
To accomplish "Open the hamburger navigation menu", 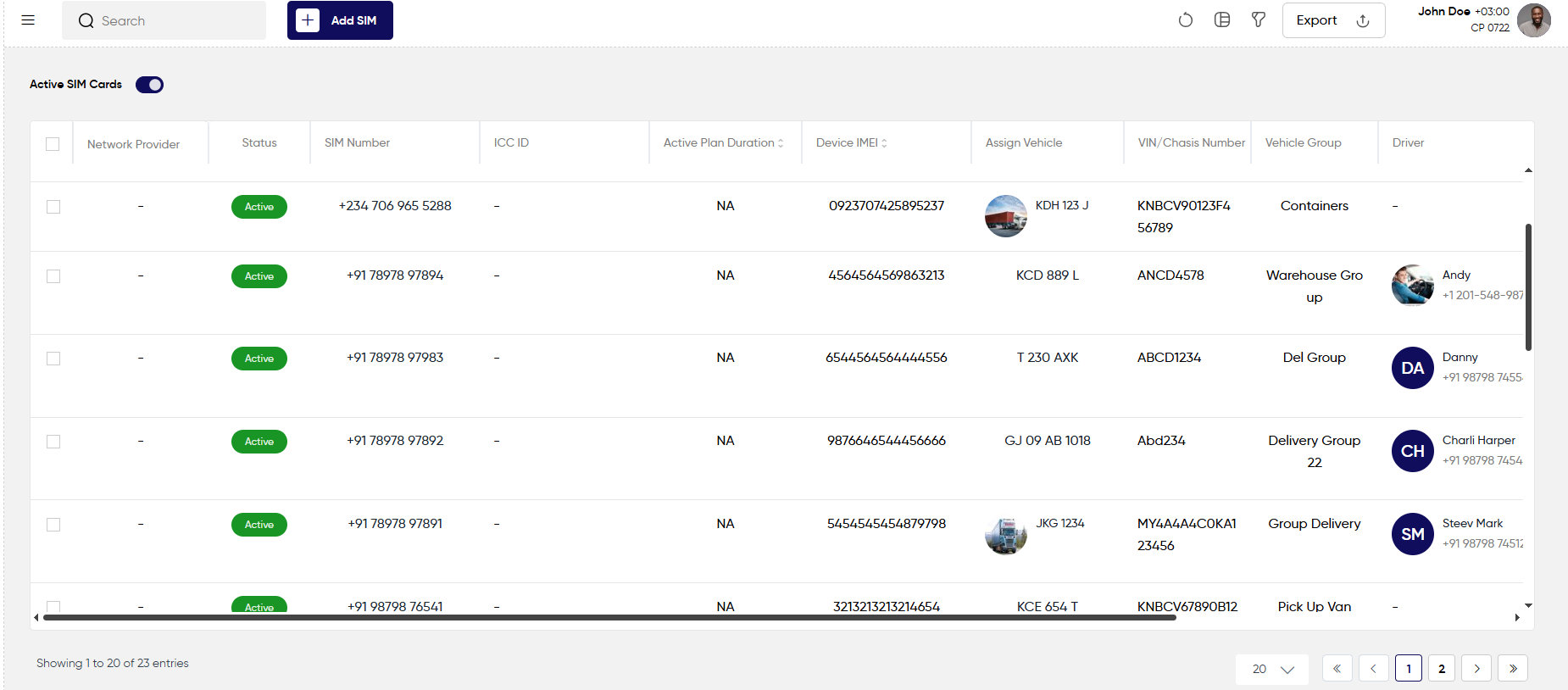I will (x=28, y=20).
